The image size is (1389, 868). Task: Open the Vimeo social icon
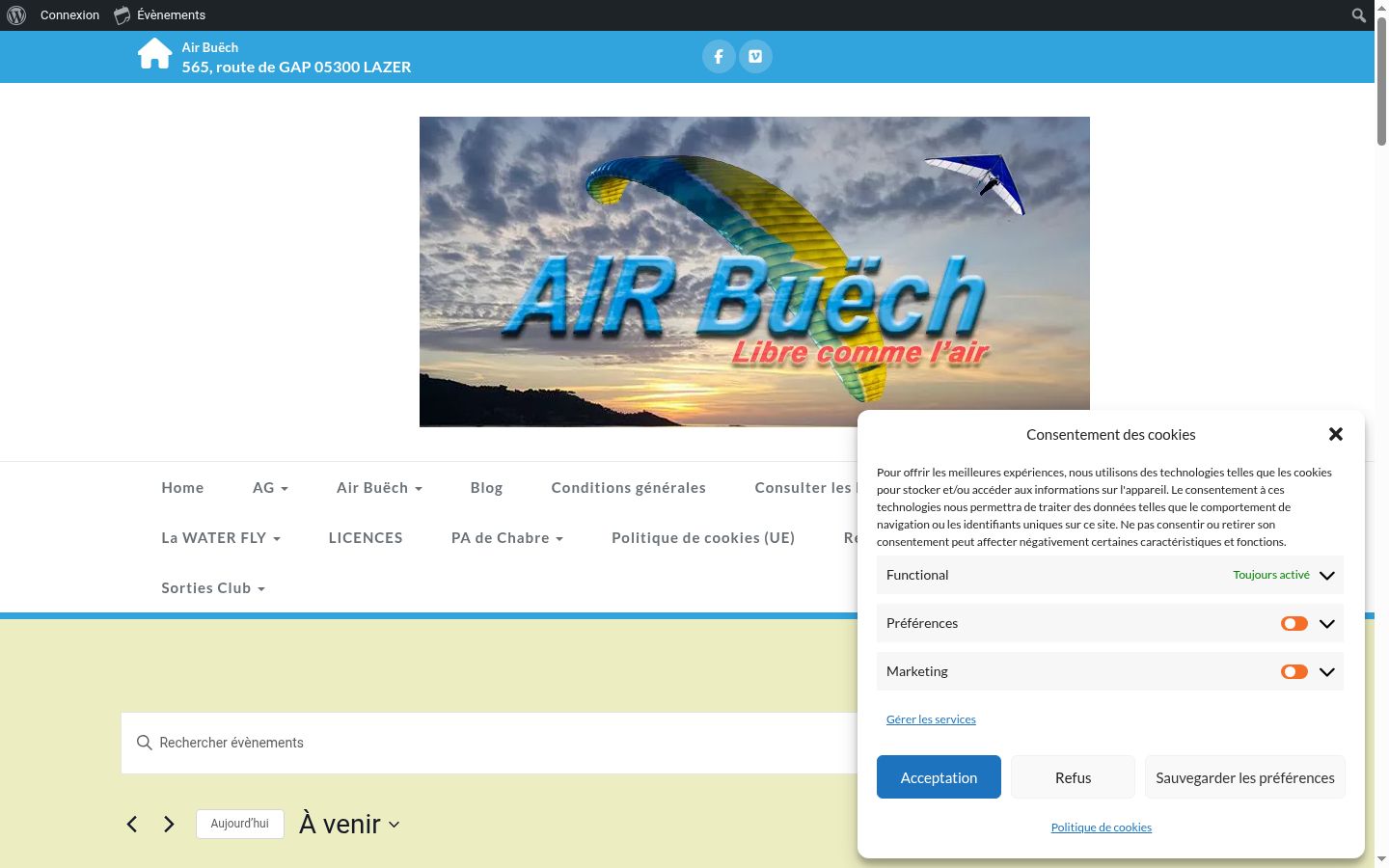point(755,56)
